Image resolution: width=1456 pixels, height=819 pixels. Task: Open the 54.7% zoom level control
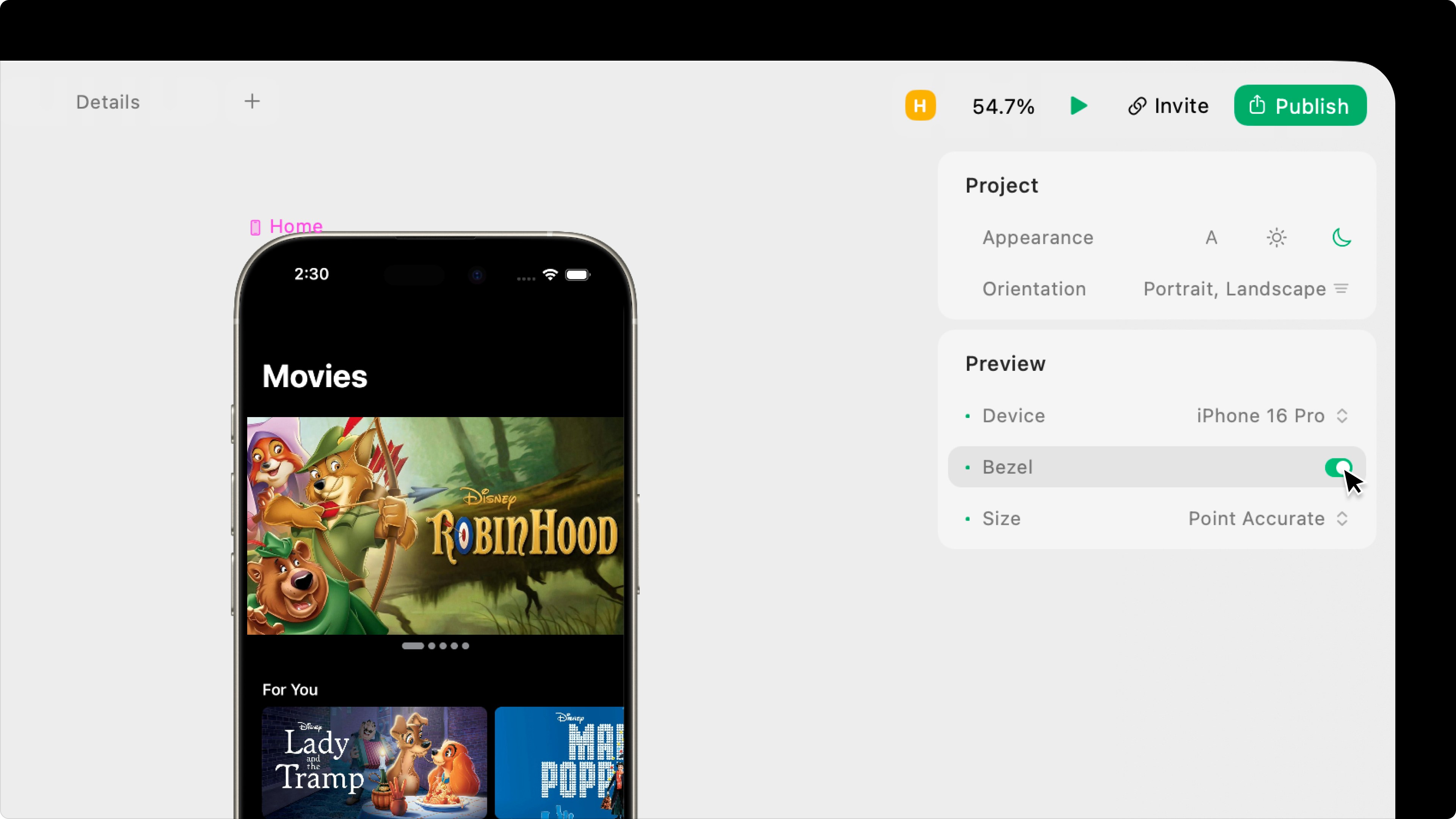1003,106
